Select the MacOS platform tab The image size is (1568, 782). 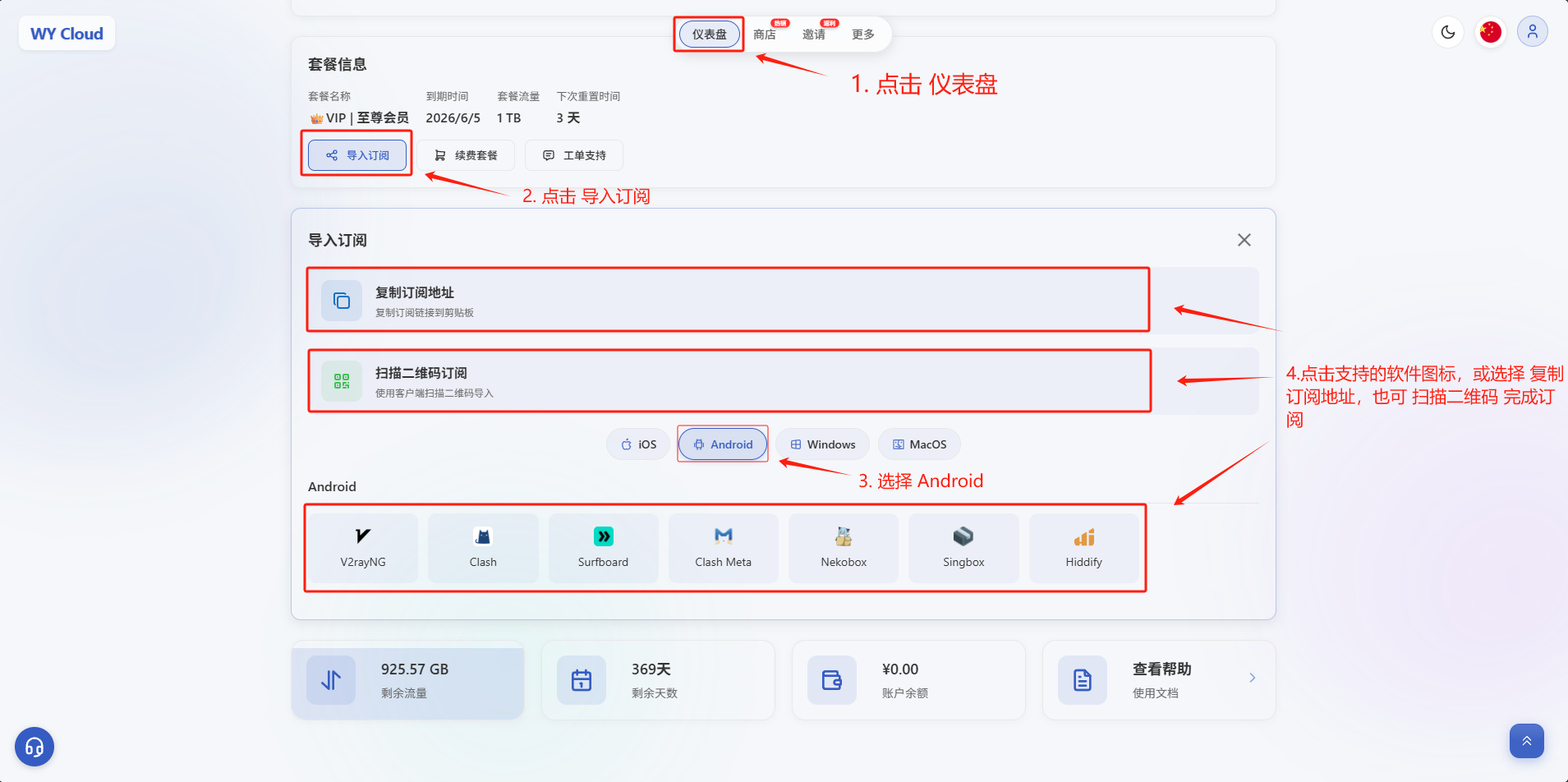pyautogui.click(x=919, y=444)
